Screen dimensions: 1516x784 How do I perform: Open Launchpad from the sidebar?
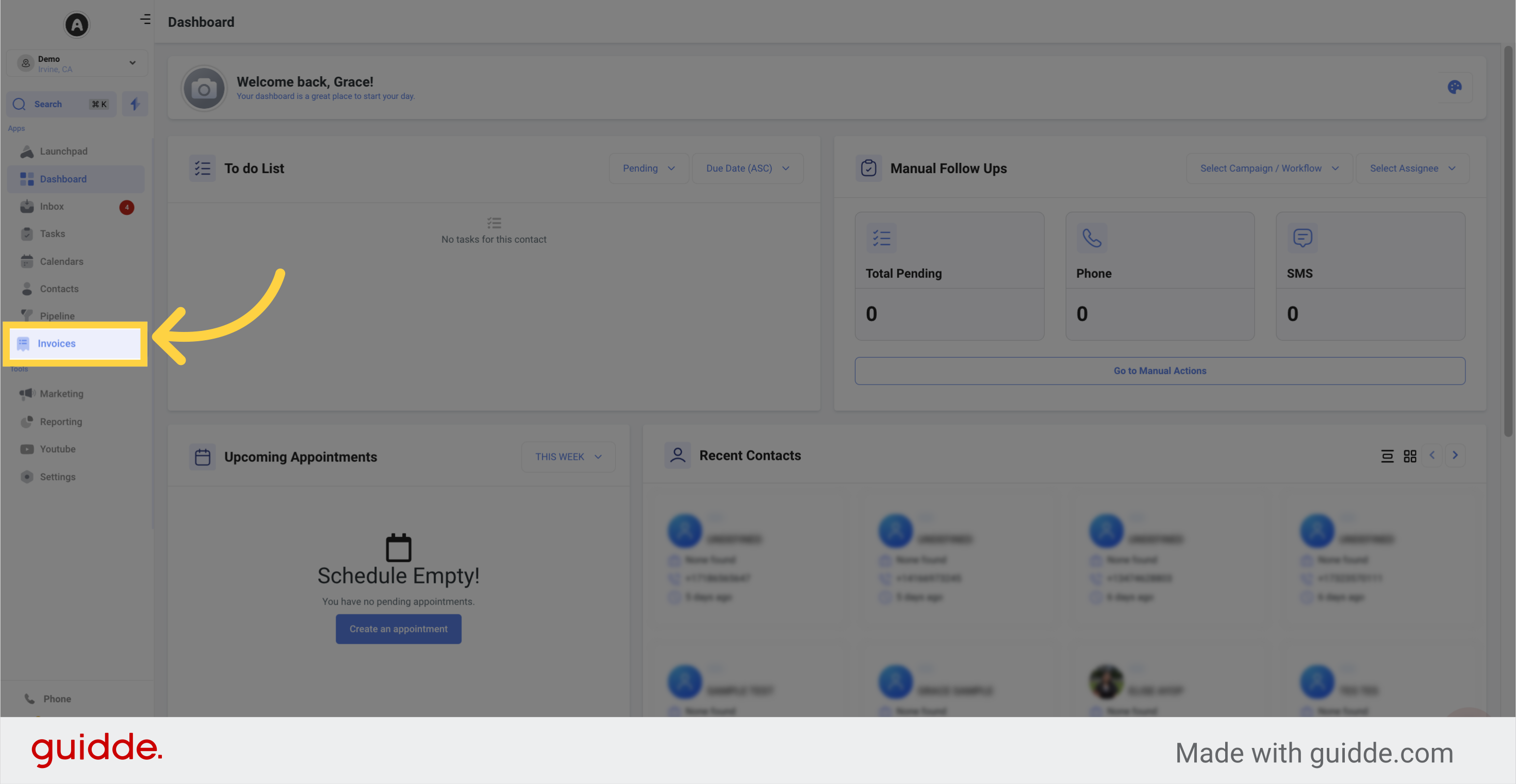pos(75,152)
